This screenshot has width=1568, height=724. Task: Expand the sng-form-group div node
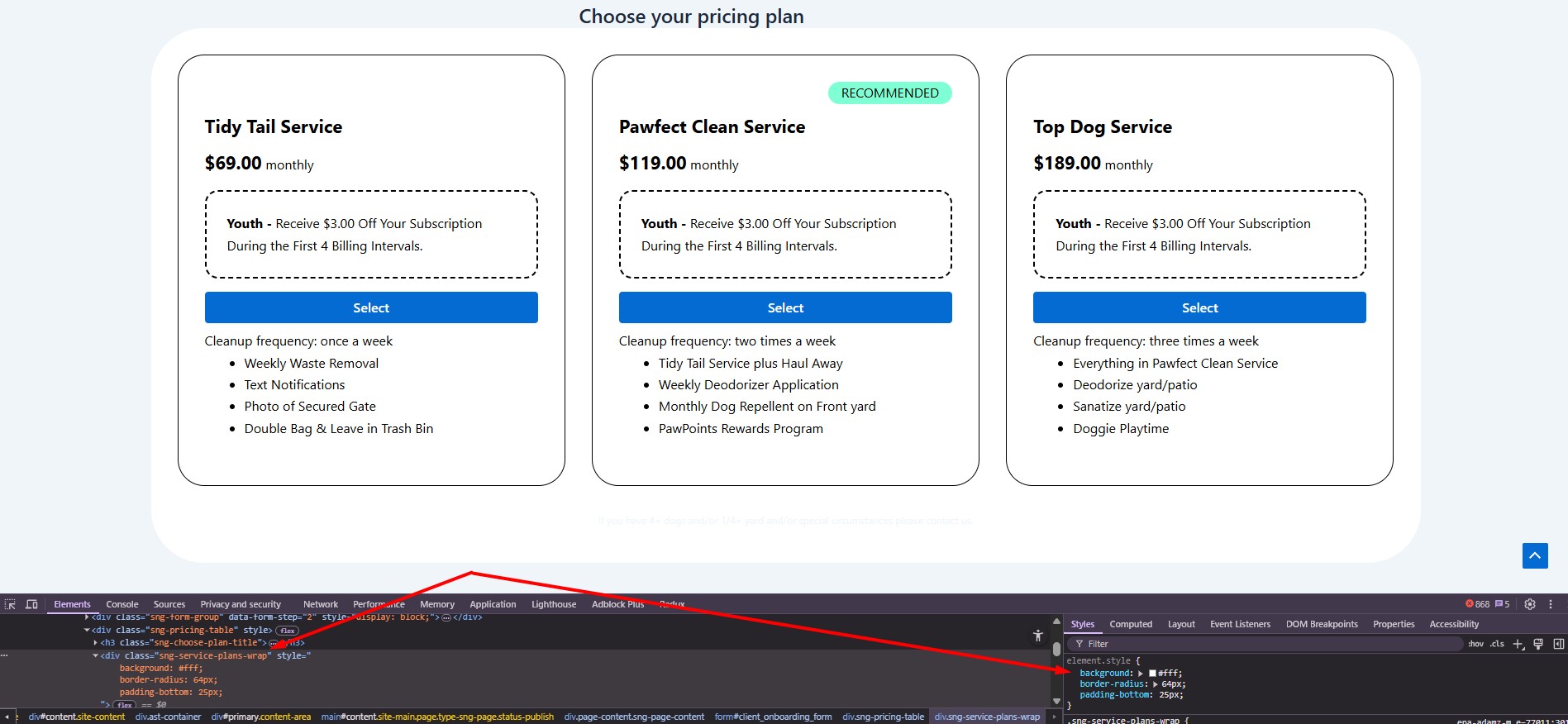click(87, 617)
